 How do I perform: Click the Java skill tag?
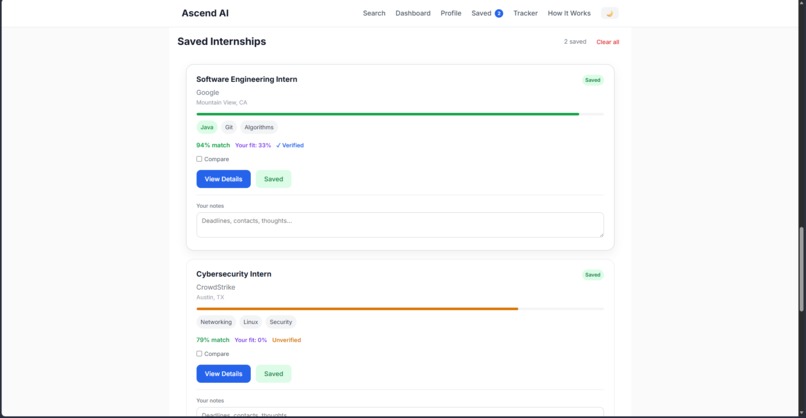207,127
